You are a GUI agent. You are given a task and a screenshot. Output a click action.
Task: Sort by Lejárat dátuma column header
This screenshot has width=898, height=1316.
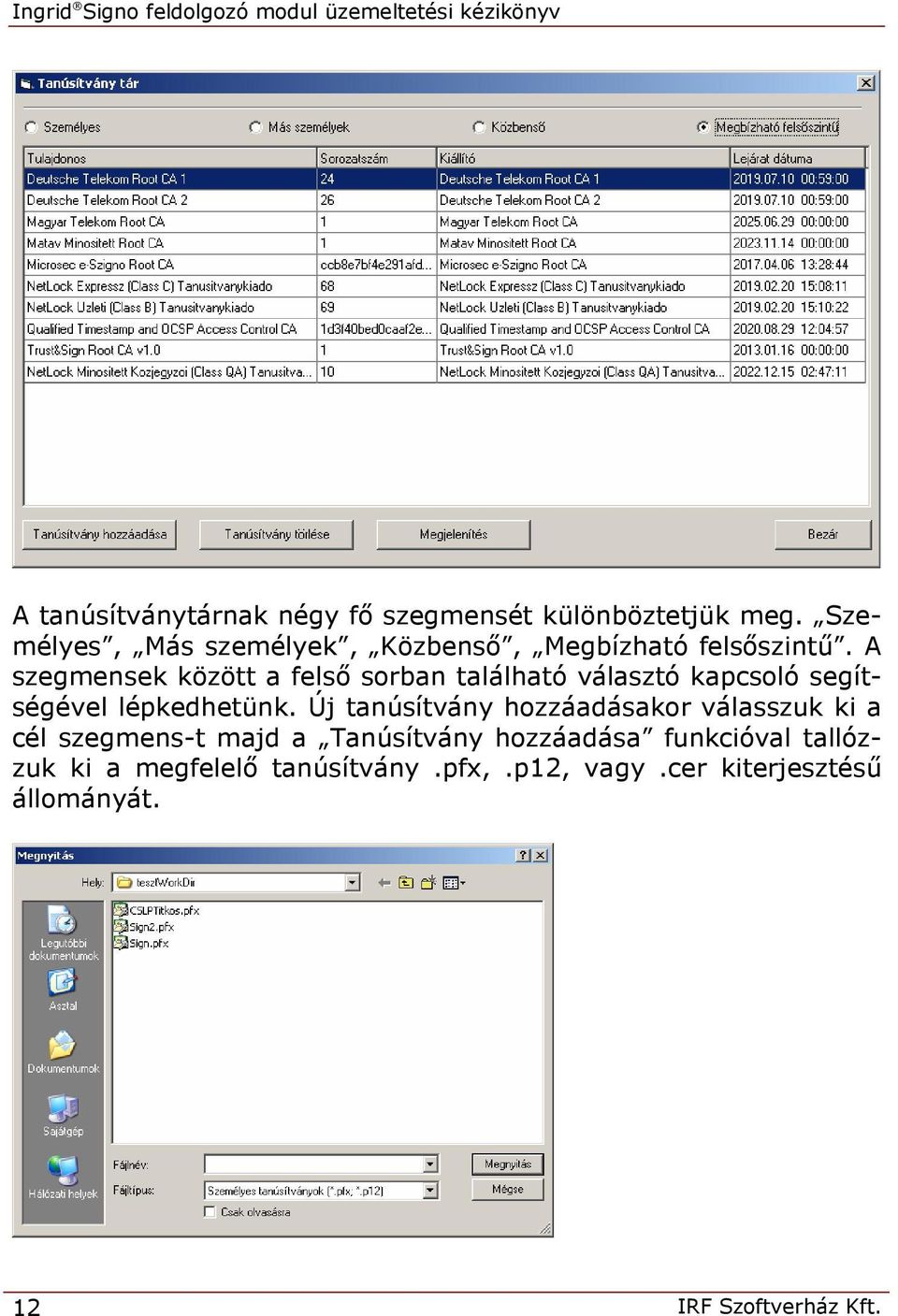(x=798, y=158)
